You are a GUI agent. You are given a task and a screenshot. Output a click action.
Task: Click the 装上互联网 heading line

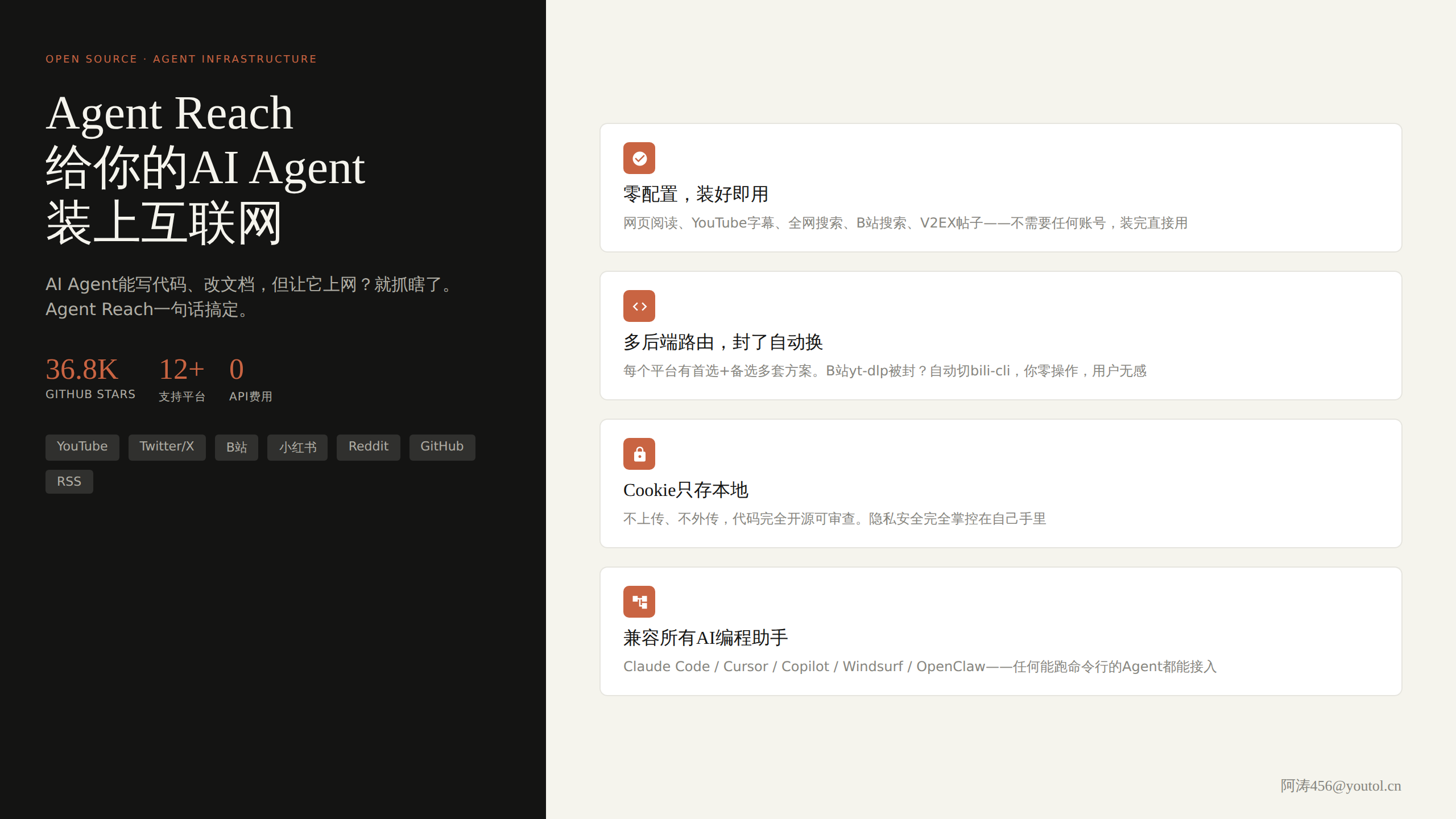(x=164, y=223)
